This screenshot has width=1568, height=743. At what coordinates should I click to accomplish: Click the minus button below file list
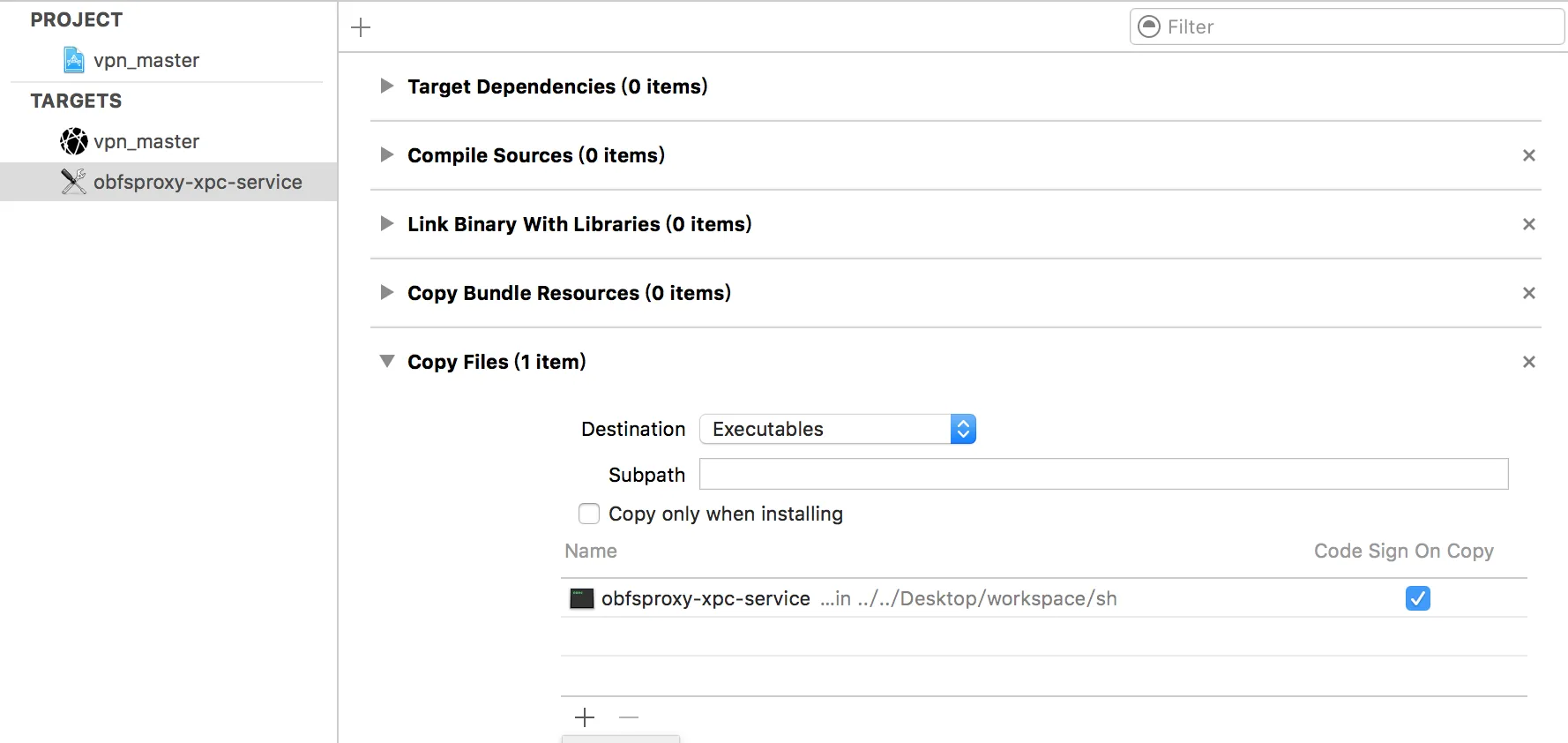click(x=629, y=717)
